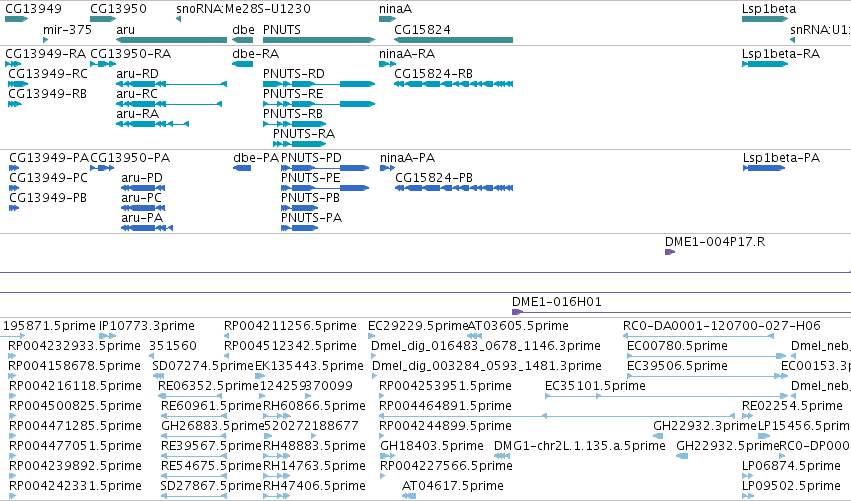Click the aru-RC transcript label
This screenshot has height=501, width=851.
coord(137,93)
